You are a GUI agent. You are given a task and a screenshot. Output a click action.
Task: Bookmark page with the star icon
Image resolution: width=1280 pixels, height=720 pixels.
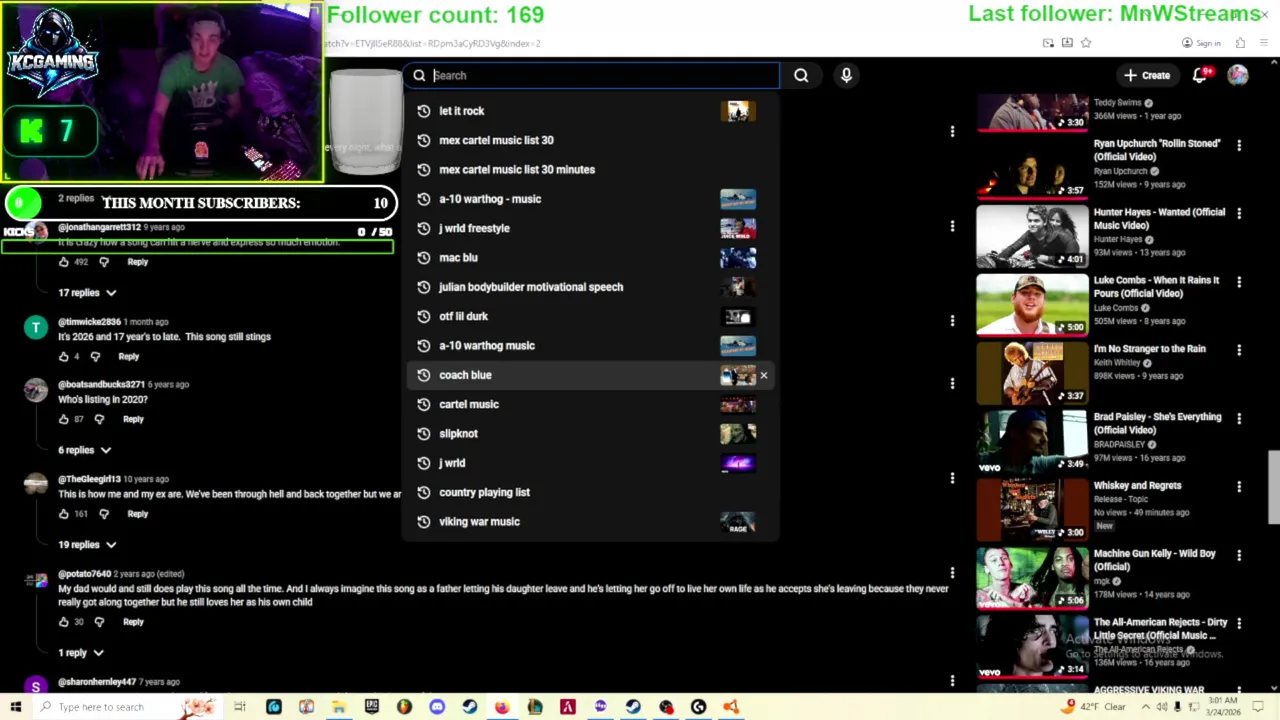1086,43
